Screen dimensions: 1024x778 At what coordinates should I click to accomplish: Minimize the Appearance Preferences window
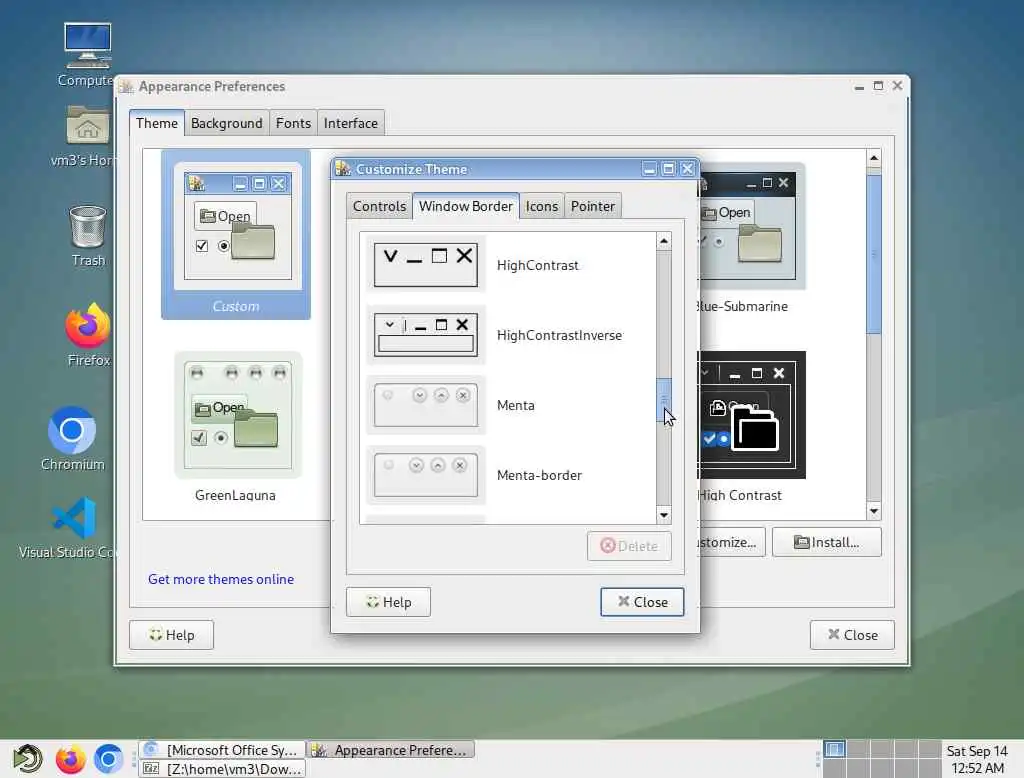859,86
